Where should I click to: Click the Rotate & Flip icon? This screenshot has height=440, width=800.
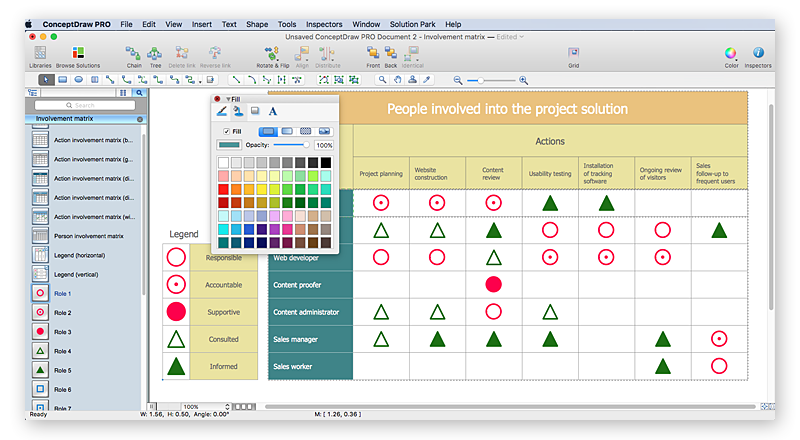270,53
